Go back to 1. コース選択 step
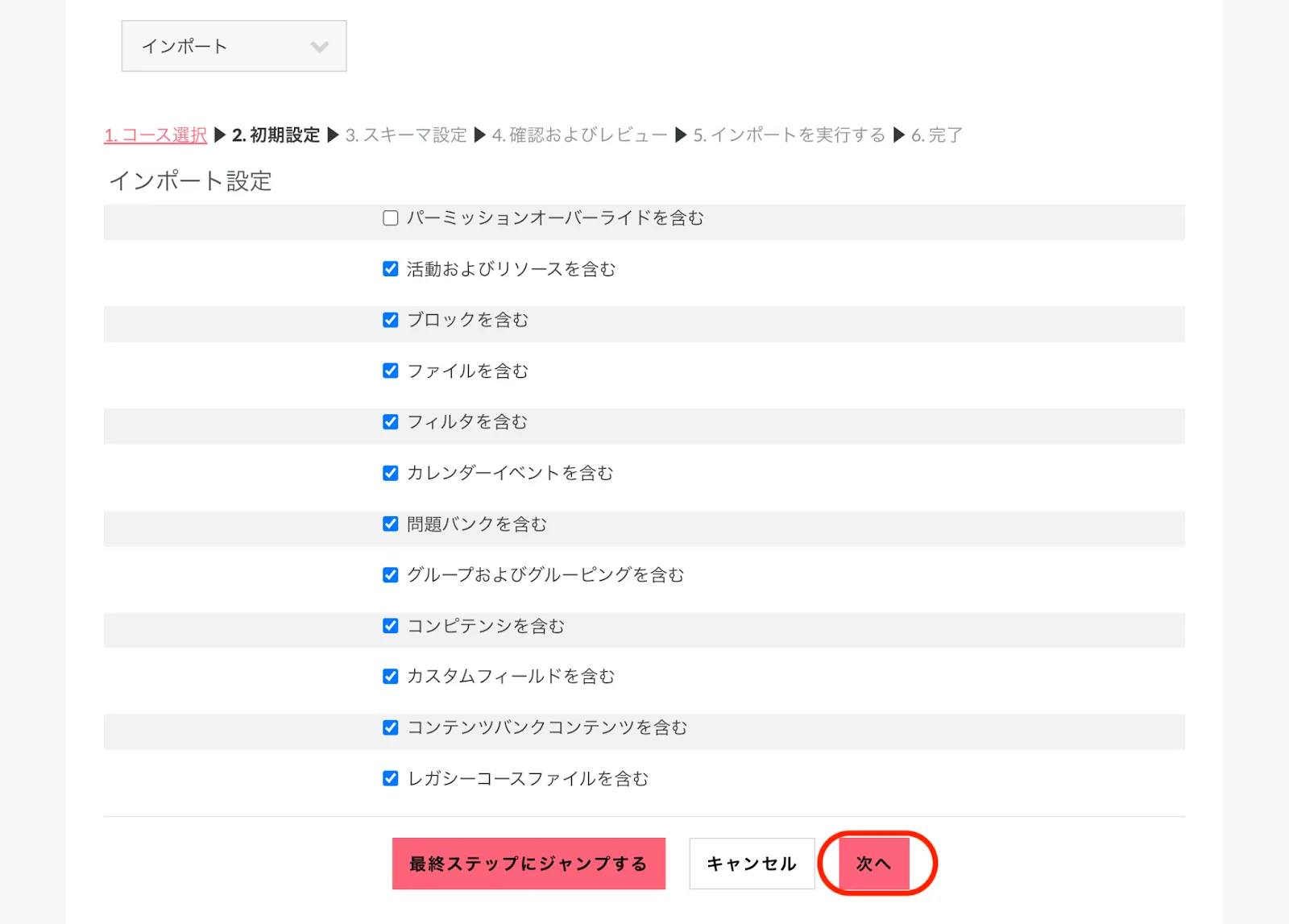This screenshot has height=924, width=1289. (x=155, y=135)
